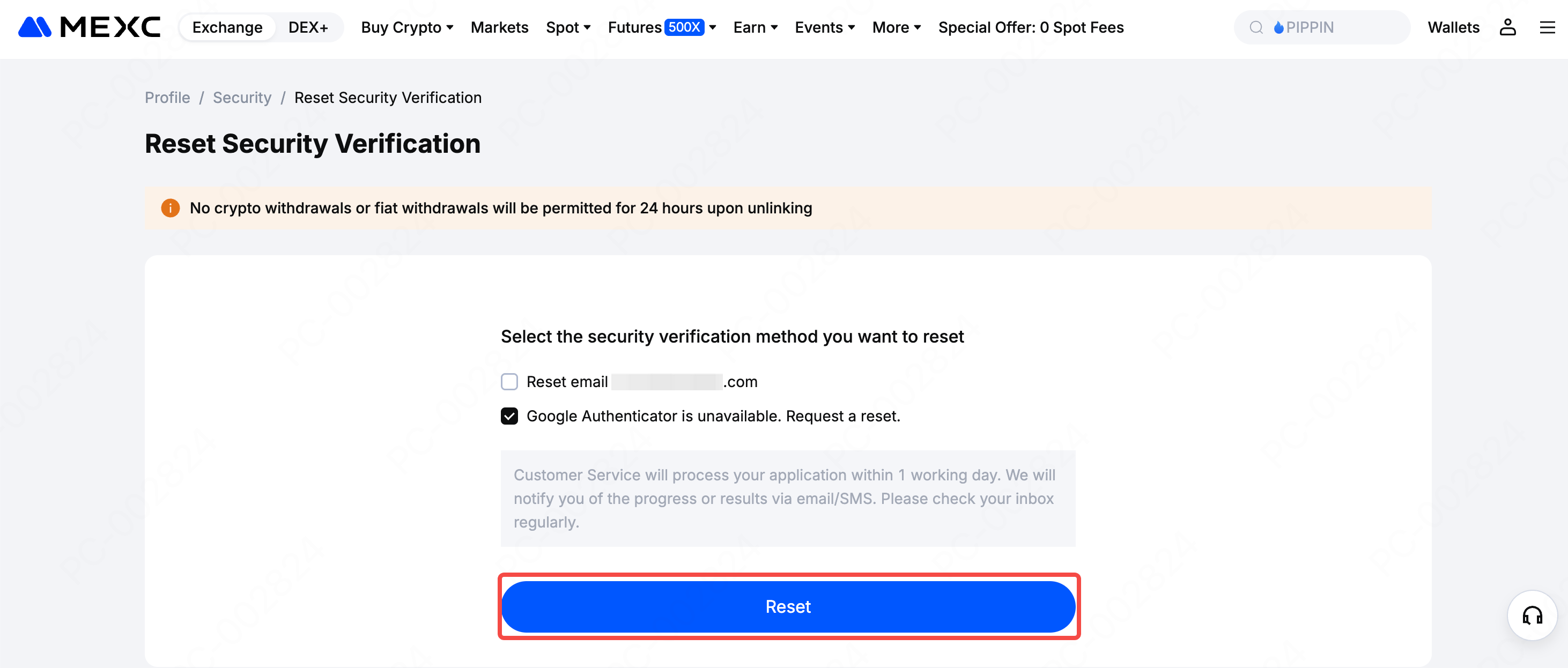The height and width of the screenshot is (668, 1568).
Task: Open Special Offer: 0 Spot Fees
Action: pyautogui.click(x=1031, y=27)
